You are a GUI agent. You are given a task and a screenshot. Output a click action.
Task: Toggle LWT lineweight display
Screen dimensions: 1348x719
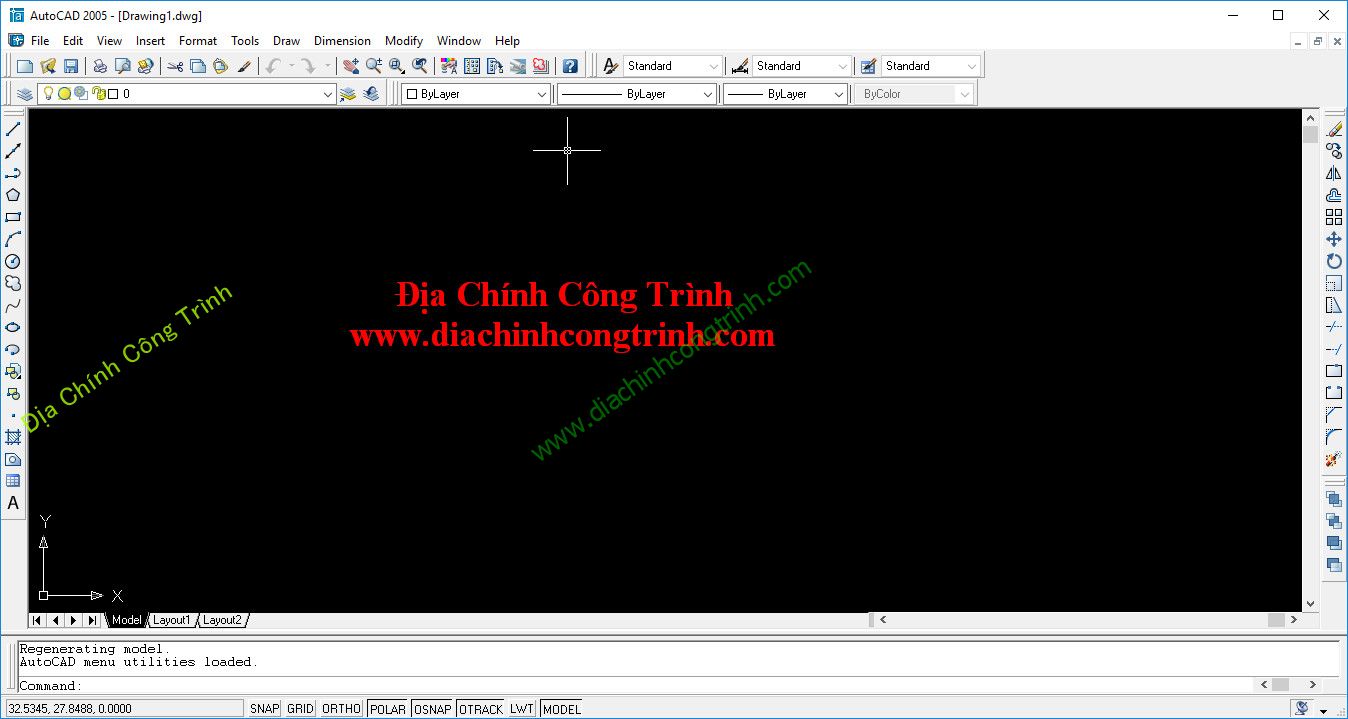click(x=522, y=709)
